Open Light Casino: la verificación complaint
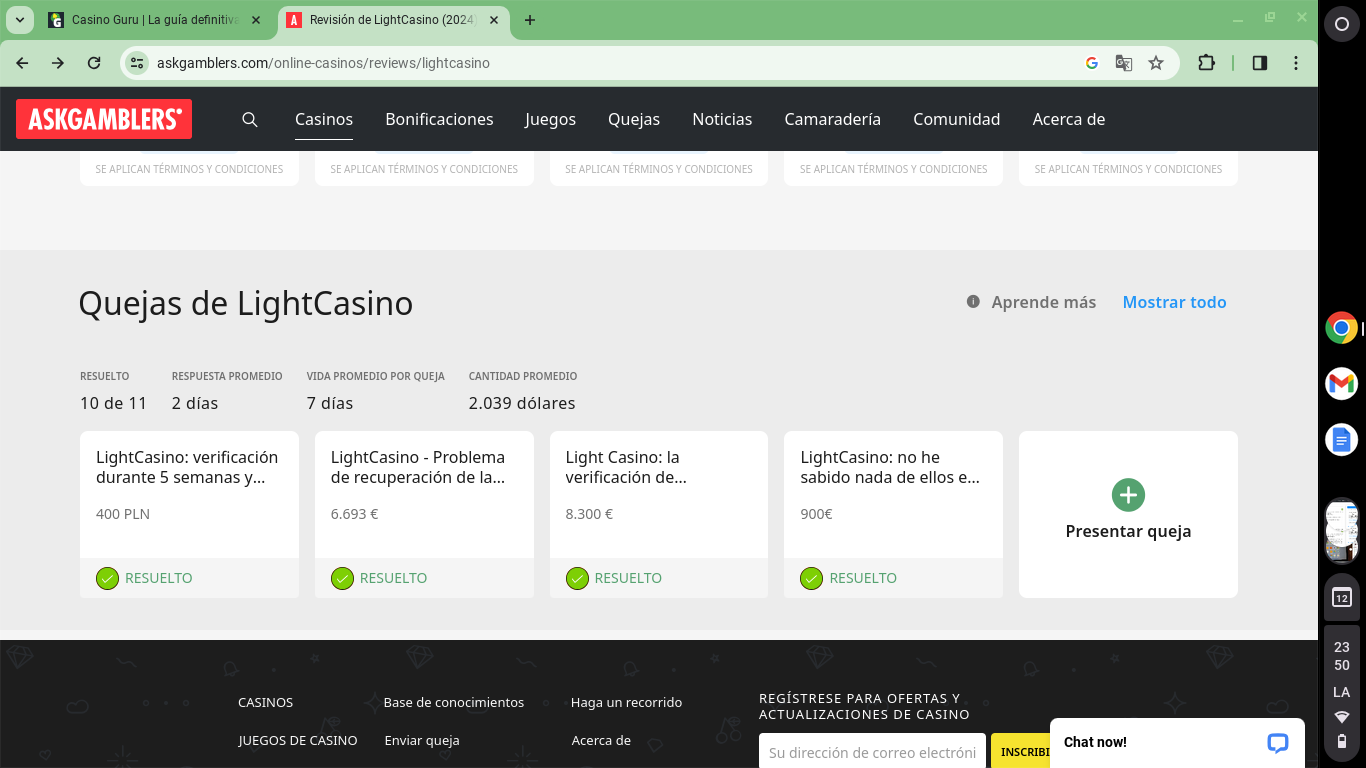 coord(625,467)
